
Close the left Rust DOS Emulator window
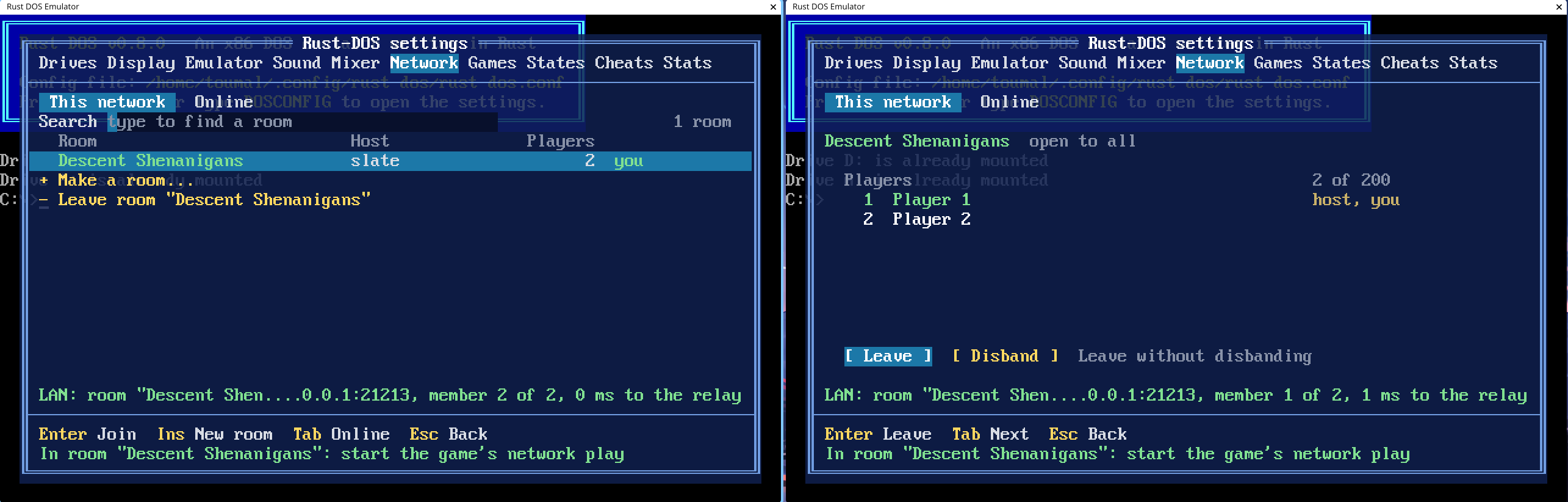774,7
